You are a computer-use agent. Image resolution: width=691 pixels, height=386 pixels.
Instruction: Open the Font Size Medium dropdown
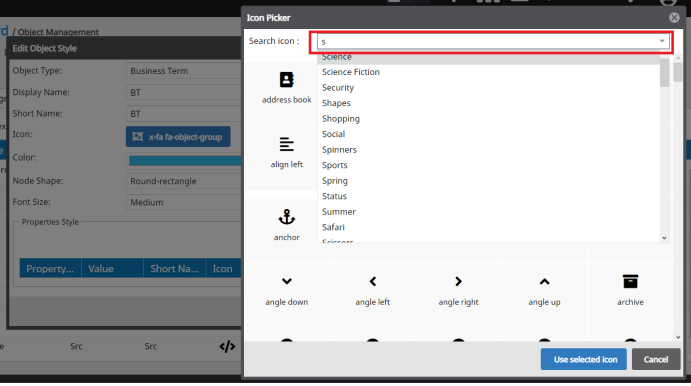pos(183,202)
